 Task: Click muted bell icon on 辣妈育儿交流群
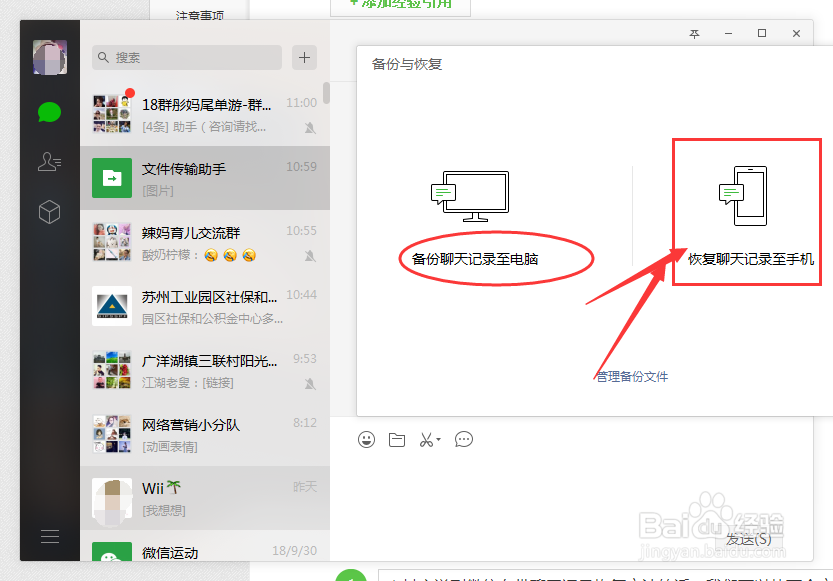click(x=310, y=256)
